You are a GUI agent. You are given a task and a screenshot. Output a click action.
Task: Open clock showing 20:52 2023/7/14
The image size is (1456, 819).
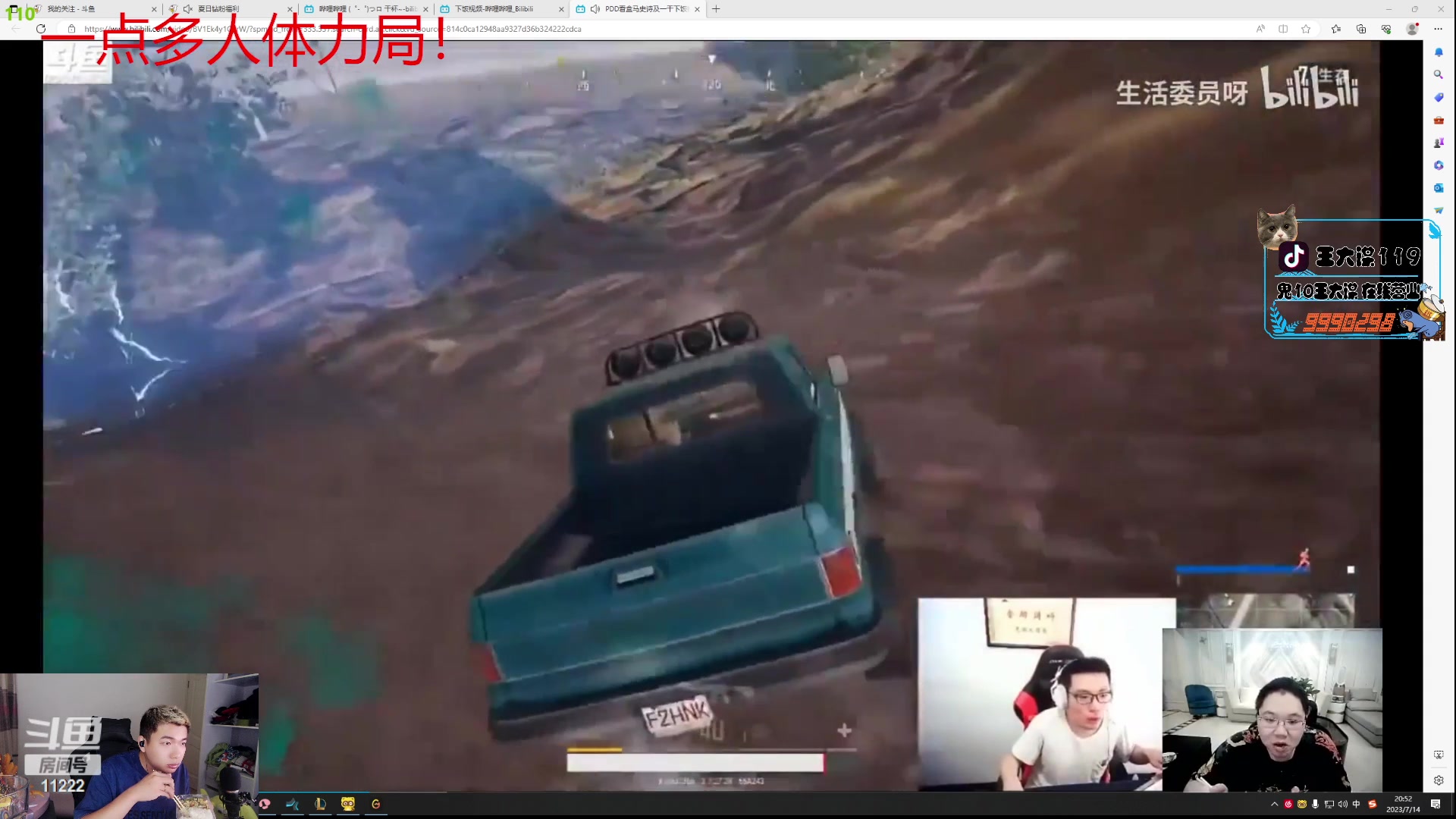coord(1403,804)
